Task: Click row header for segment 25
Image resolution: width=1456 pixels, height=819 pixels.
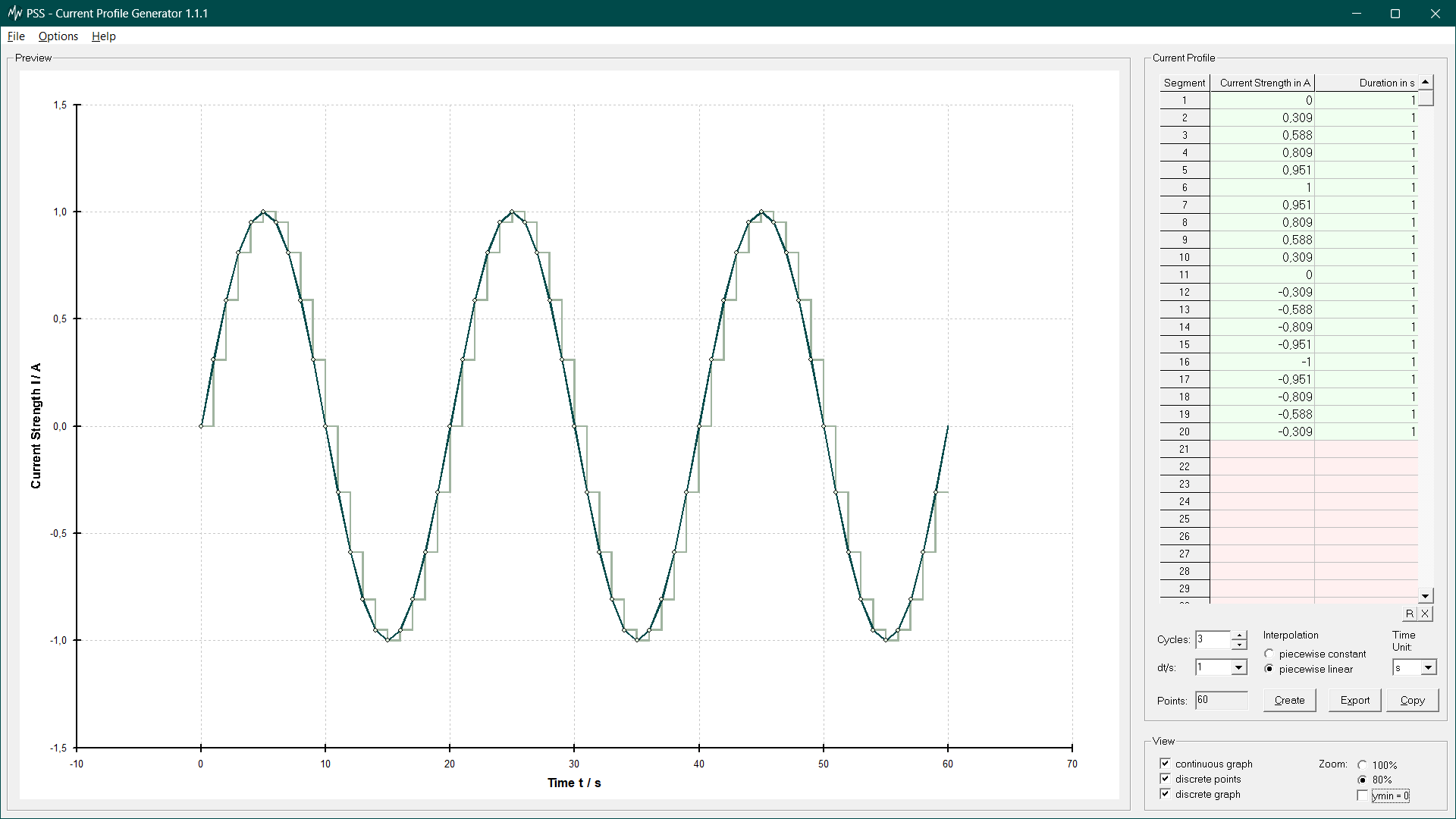Action: pyautogui.click(x=1185, y=519)
